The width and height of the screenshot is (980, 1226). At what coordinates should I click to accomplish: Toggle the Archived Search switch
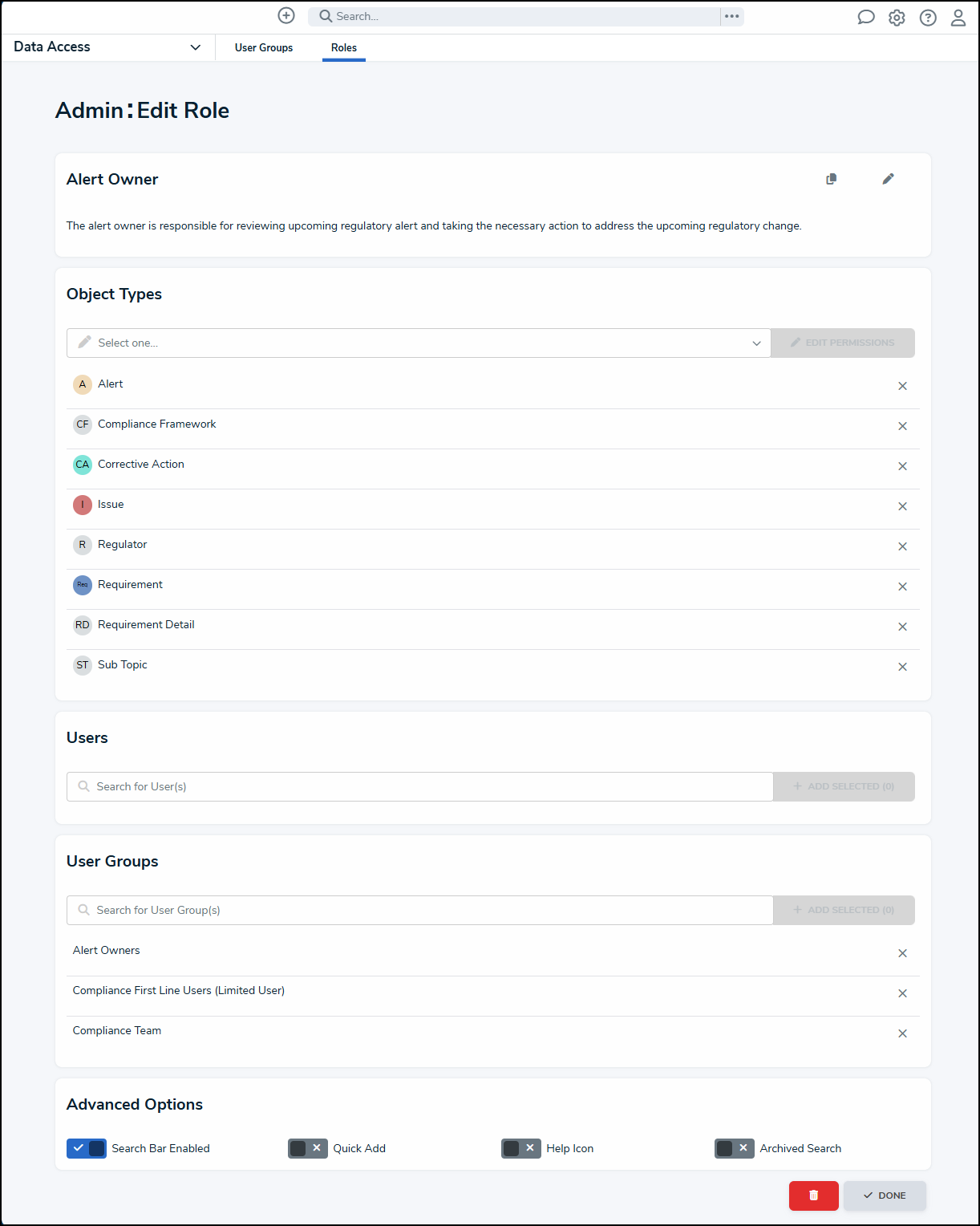click(x=735, y=1148)
